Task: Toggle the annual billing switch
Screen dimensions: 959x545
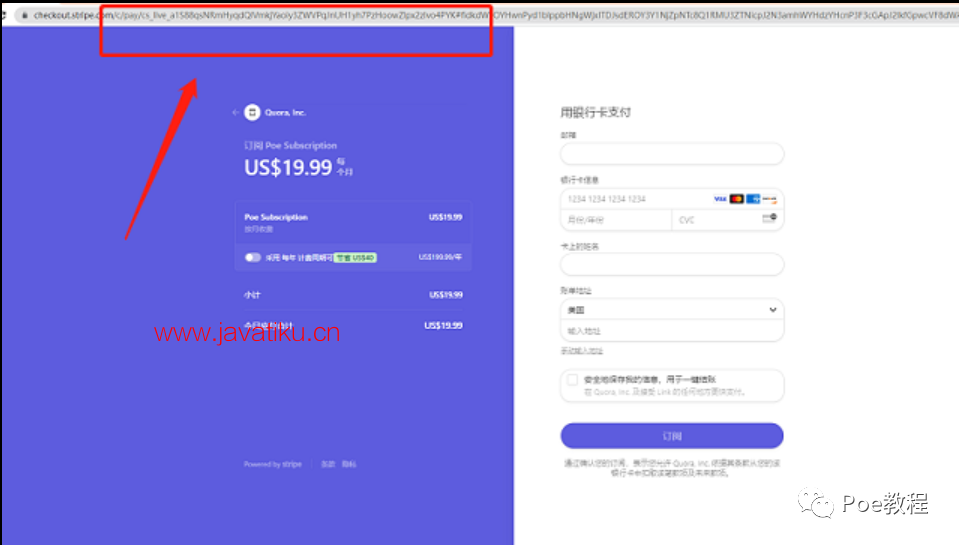Action: coord(253,258)
